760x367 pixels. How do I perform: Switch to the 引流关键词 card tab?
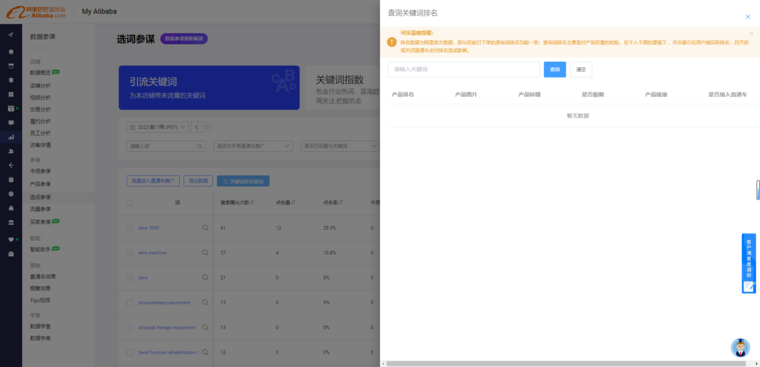click(209, 88)
